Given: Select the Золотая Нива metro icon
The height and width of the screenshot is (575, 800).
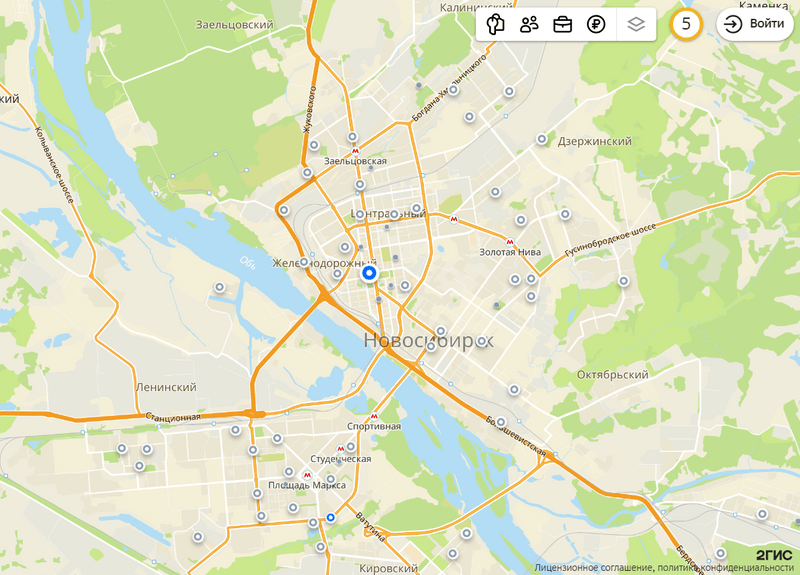Looking at the screenshot, I should 510,242.
